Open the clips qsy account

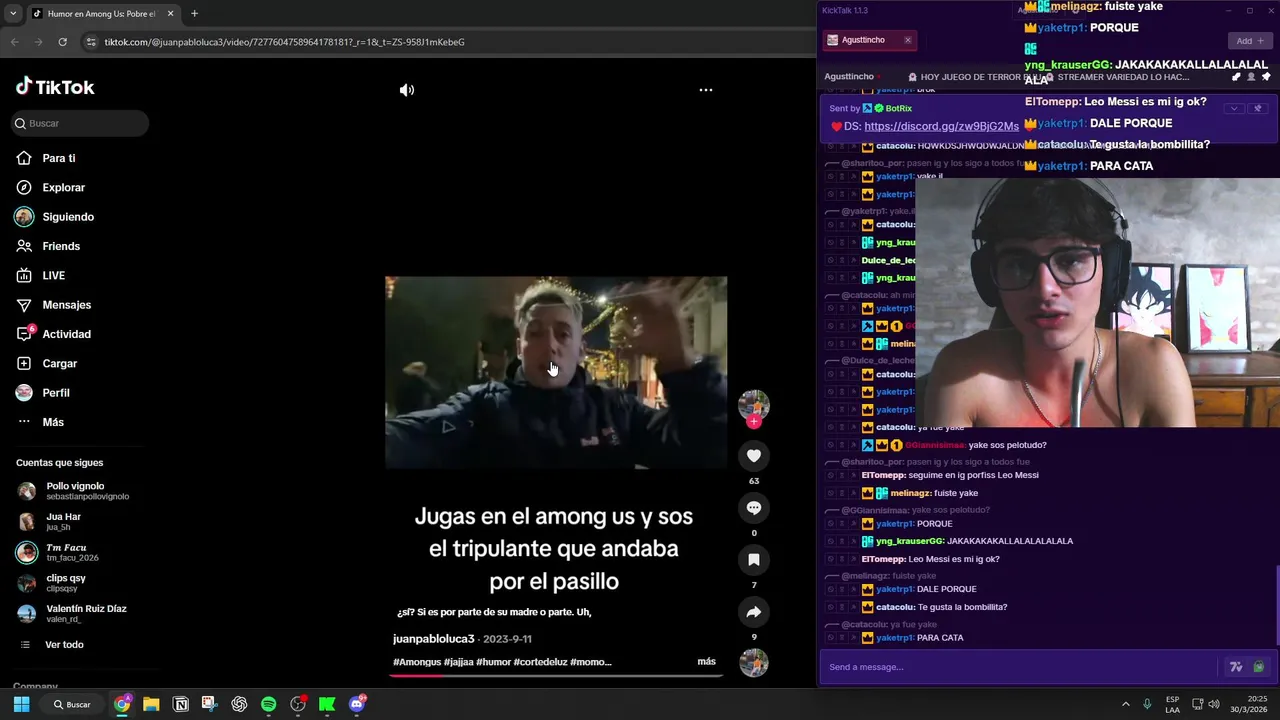pyautogui.click(x=66, y=583)
